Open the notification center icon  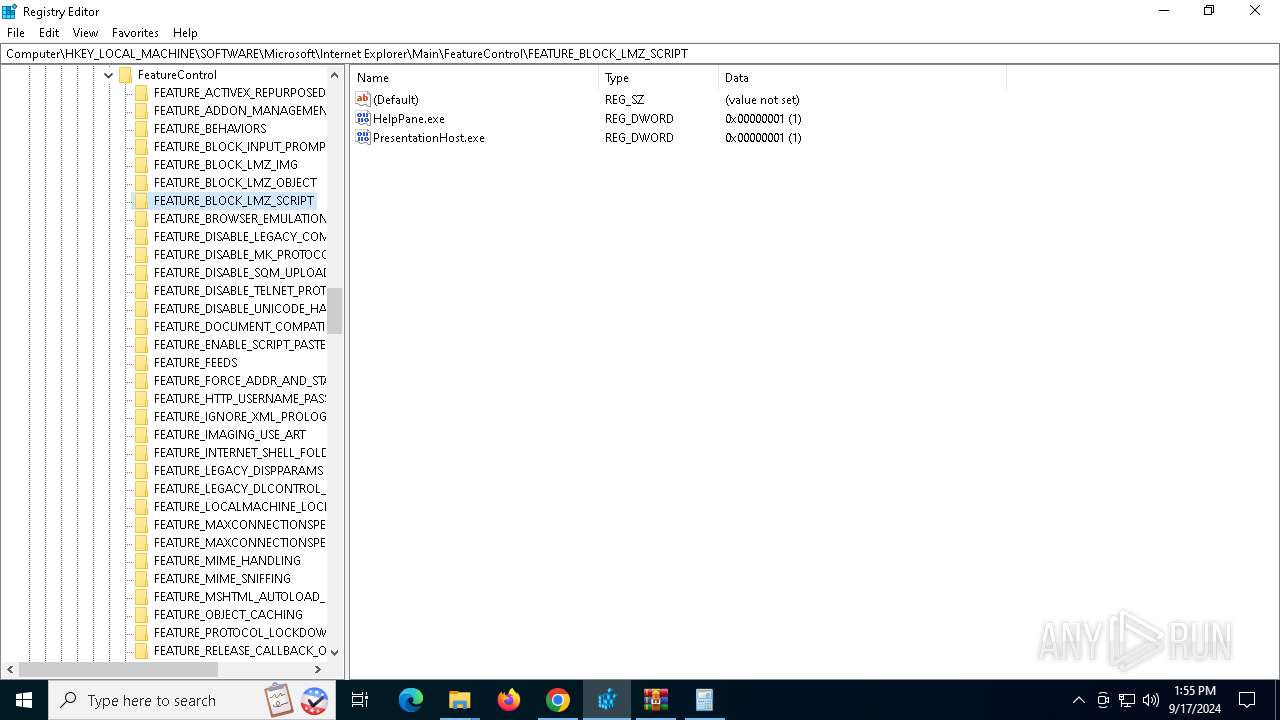1247,700
